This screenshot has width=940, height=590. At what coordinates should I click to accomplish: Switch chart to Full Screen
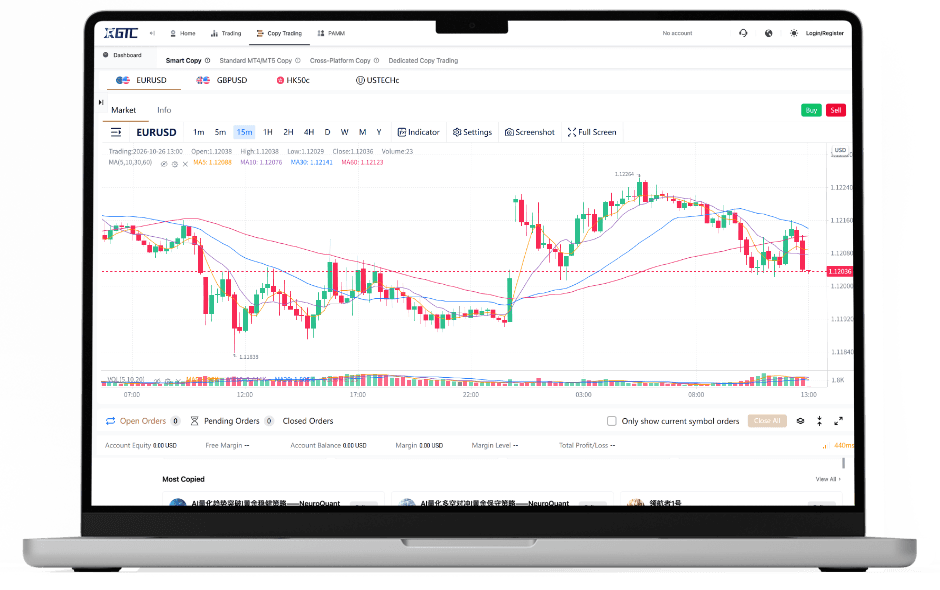point(592,133)
